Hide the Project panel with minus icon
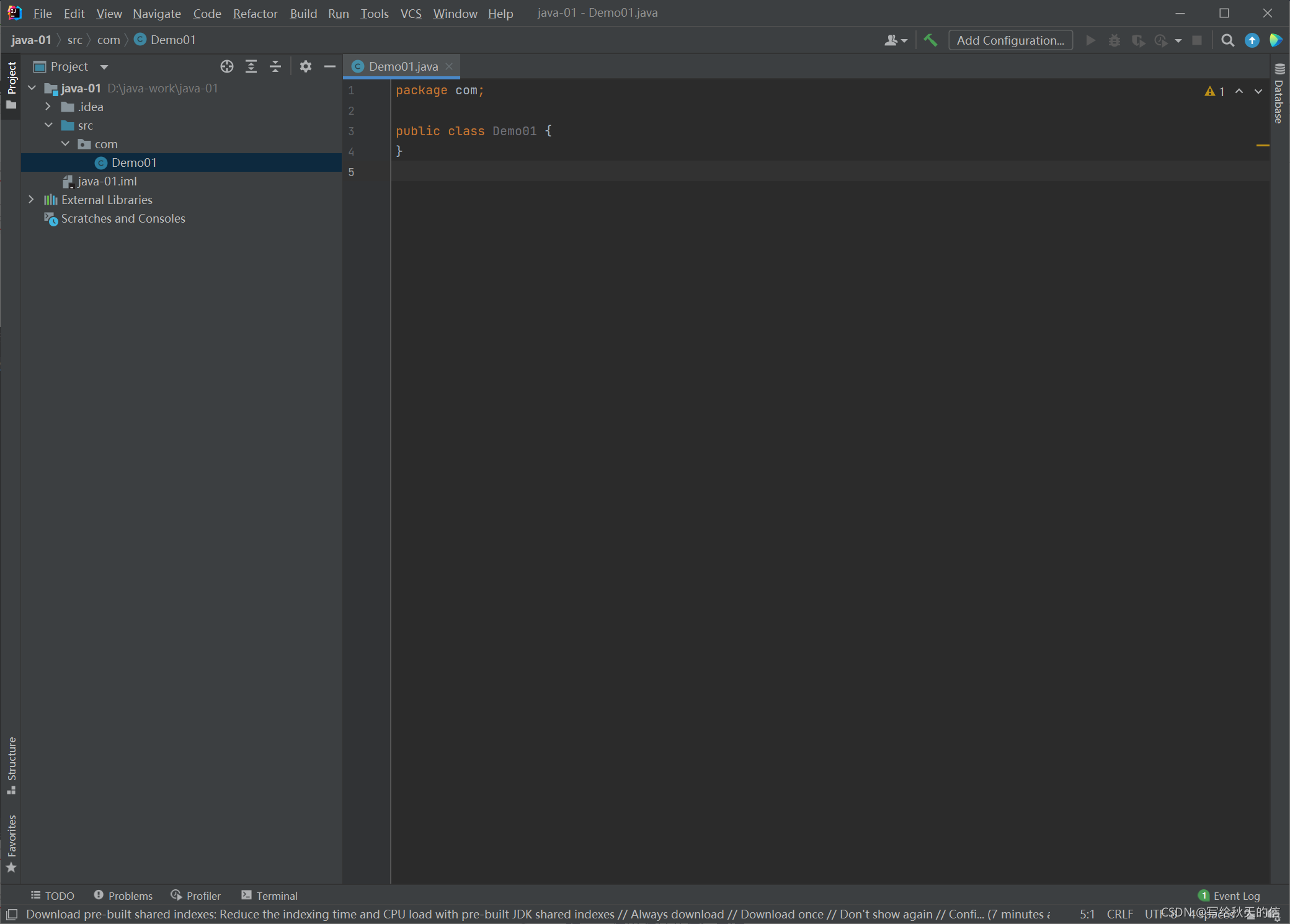1290x924 pixels. (x=330, y=66)
